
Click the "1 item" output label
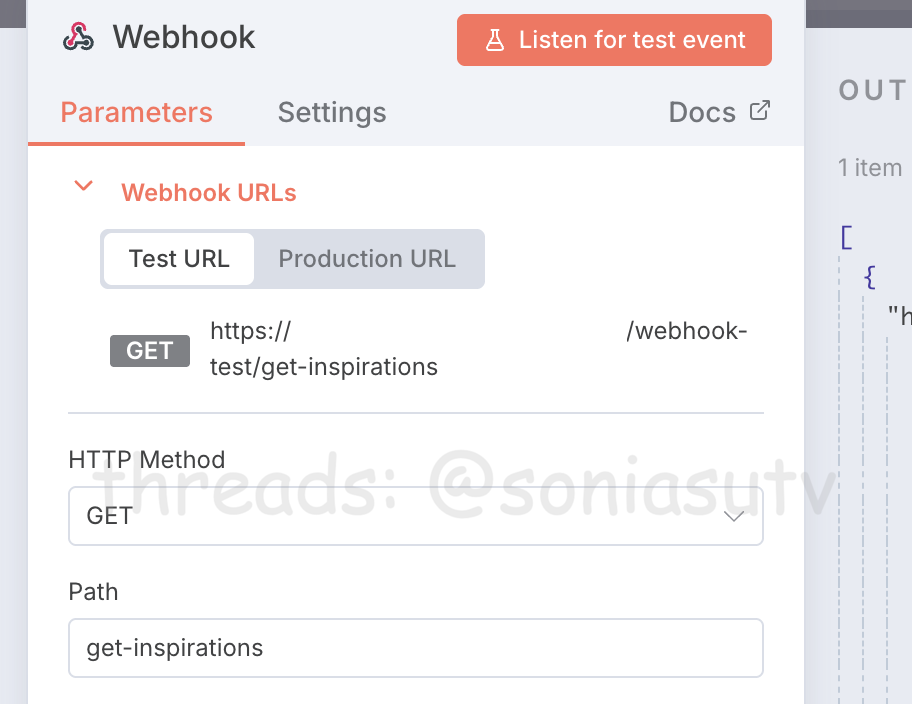tap(871, 168)
